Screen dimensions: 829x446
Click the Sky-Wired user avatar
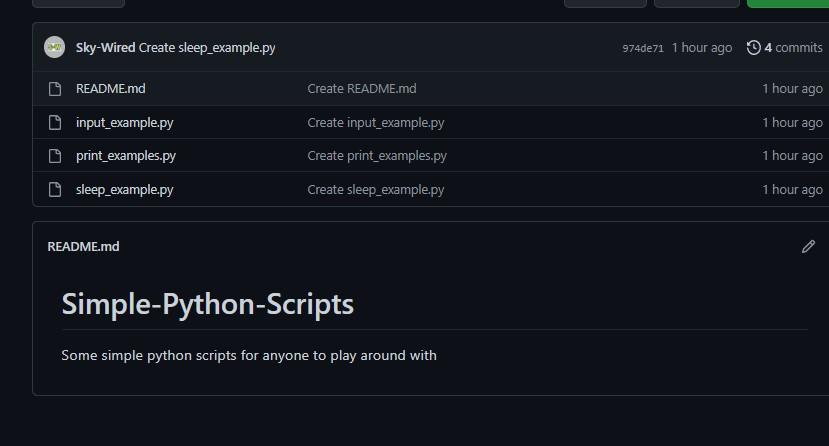[x=55, y=47]
